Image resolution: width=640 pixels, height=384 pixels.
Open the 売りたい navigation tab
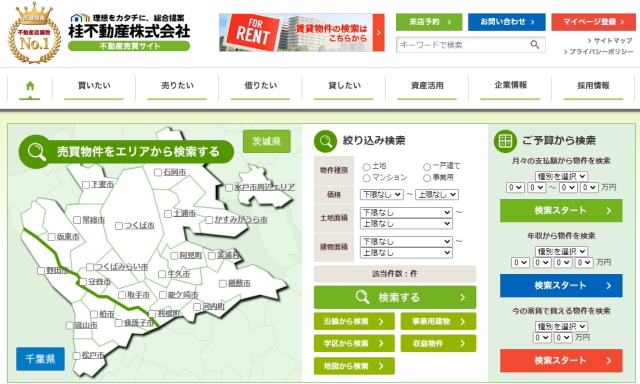coord(177,87)
